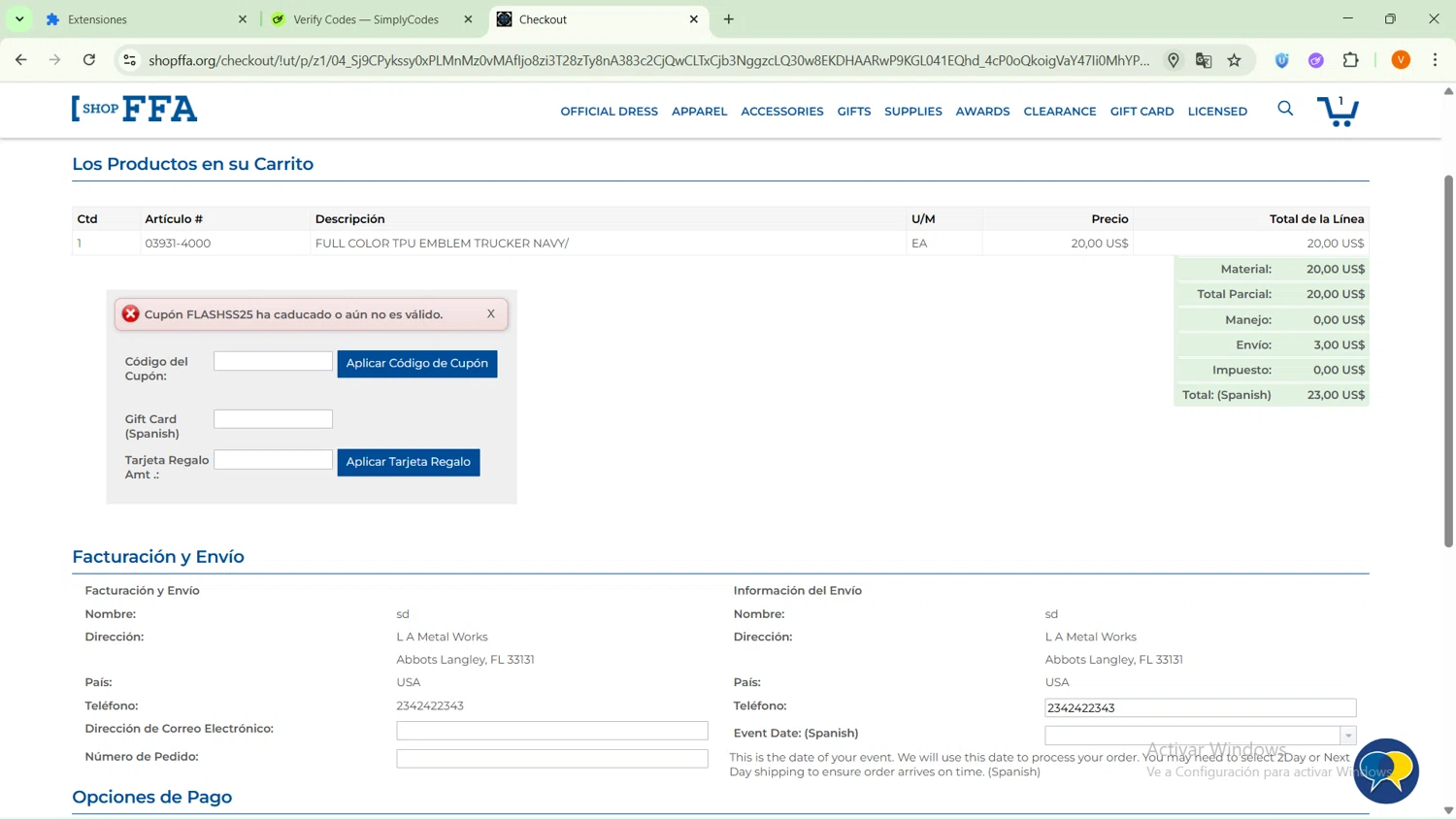Minimize the browser window
This screenshot has height=819, width=1456.
pyautogui.click(x=1347, y=18)
